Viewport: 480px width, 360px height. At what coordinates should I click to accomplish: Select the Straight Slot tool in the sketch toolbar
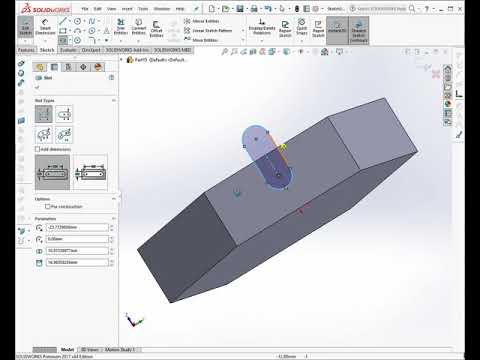coord(63,40)
